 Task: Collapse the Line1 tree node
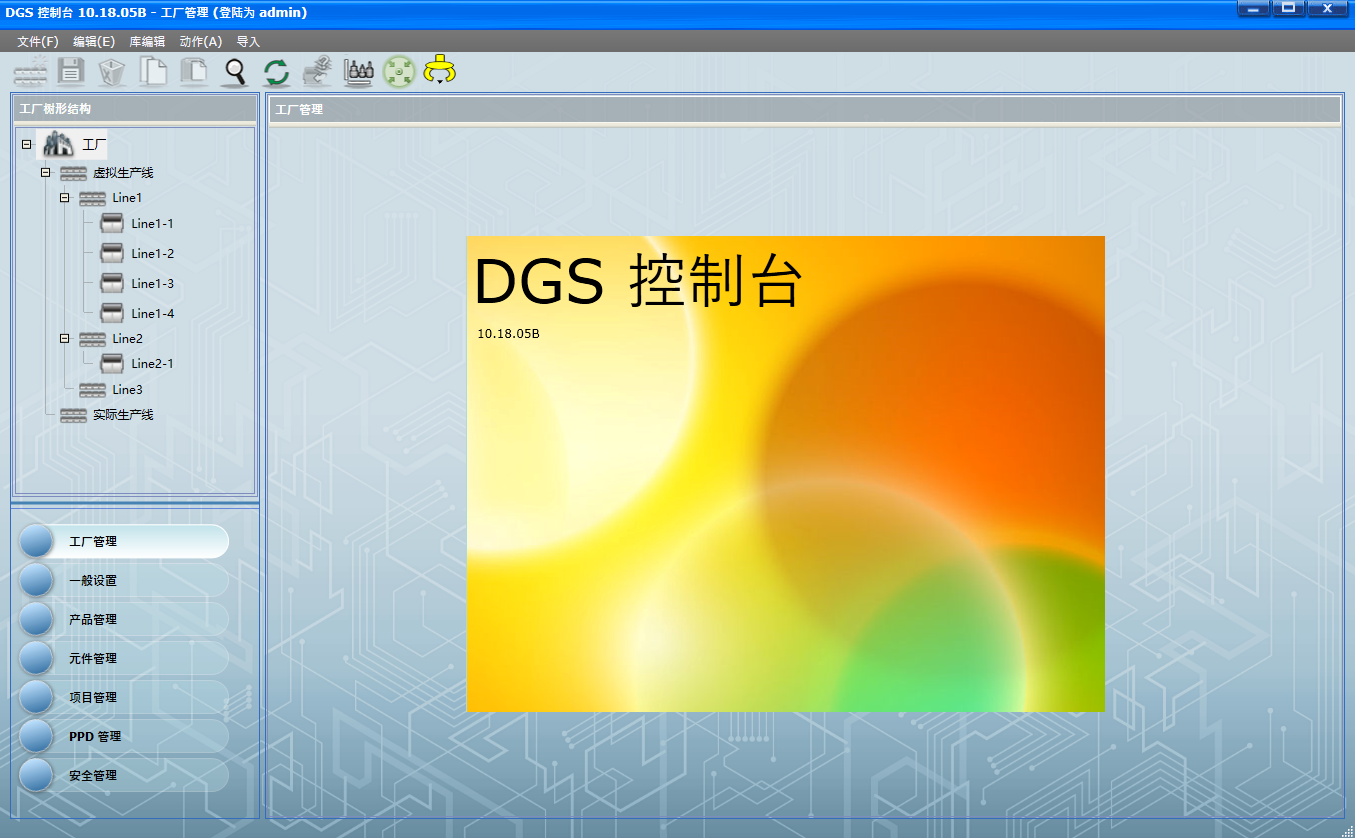coord(64,198)
